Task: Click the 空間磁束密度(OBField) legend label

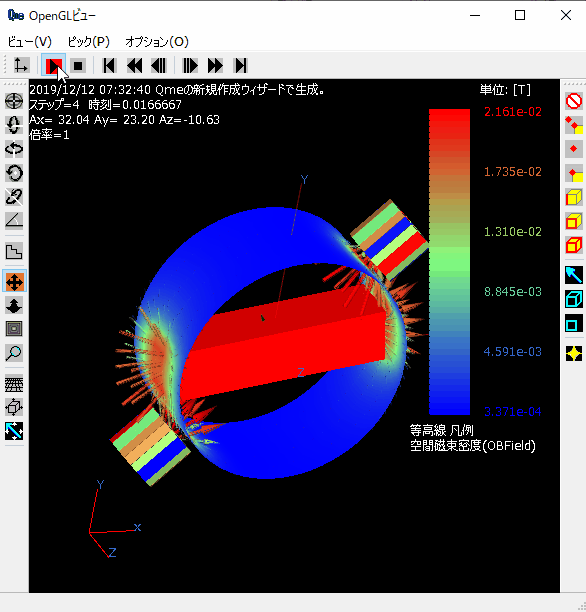Action: pyautogui.click(x=473, y=445)
